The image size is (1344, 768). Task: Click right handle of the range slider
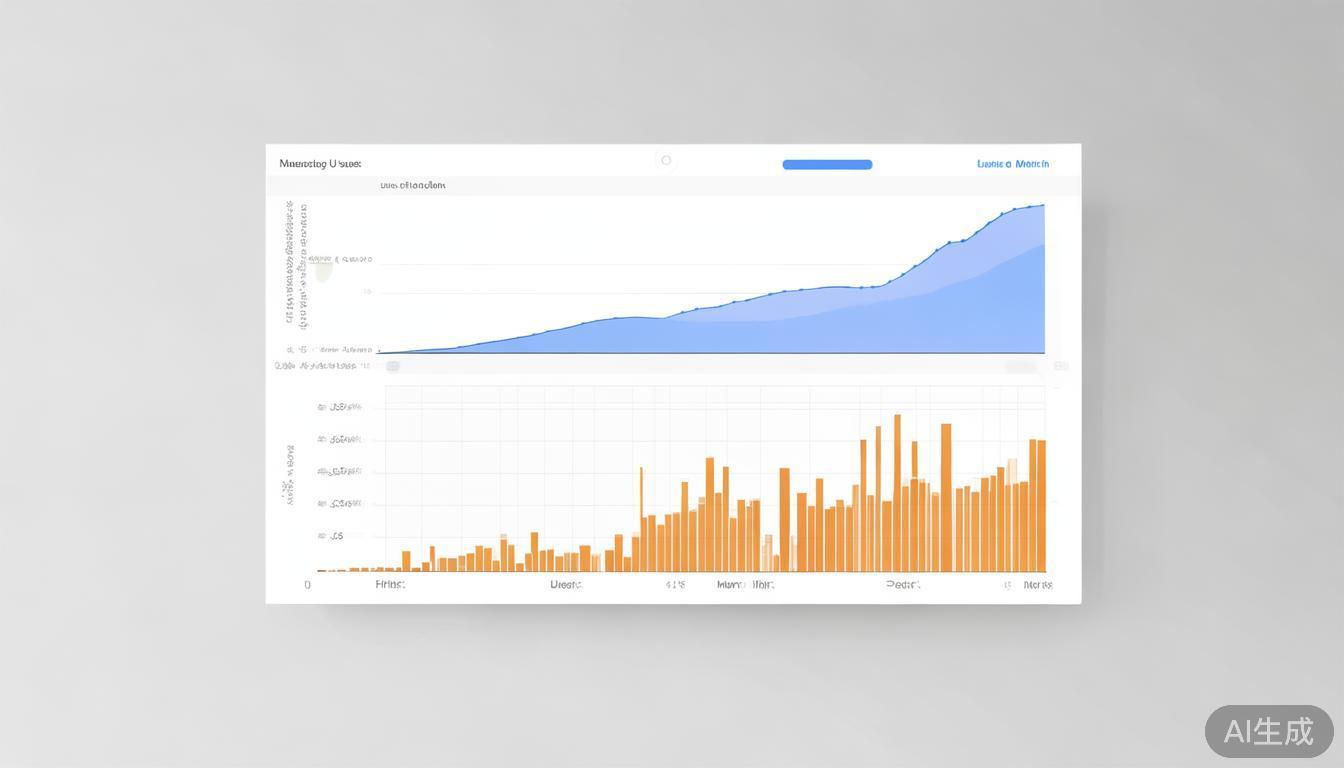click(1020, 367)
